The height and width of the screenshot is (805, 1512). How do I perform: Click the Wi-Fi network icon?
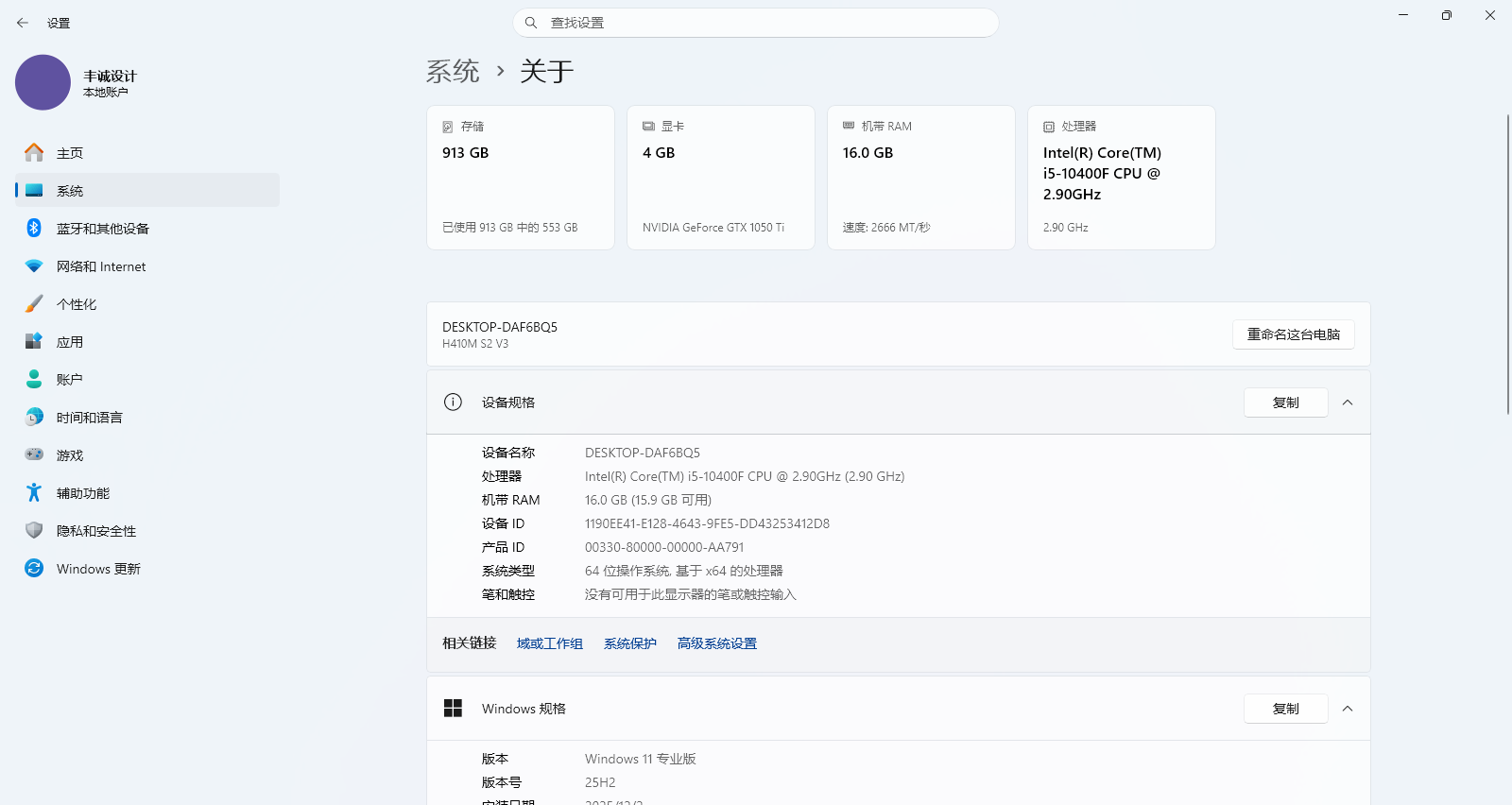point(34,266)
